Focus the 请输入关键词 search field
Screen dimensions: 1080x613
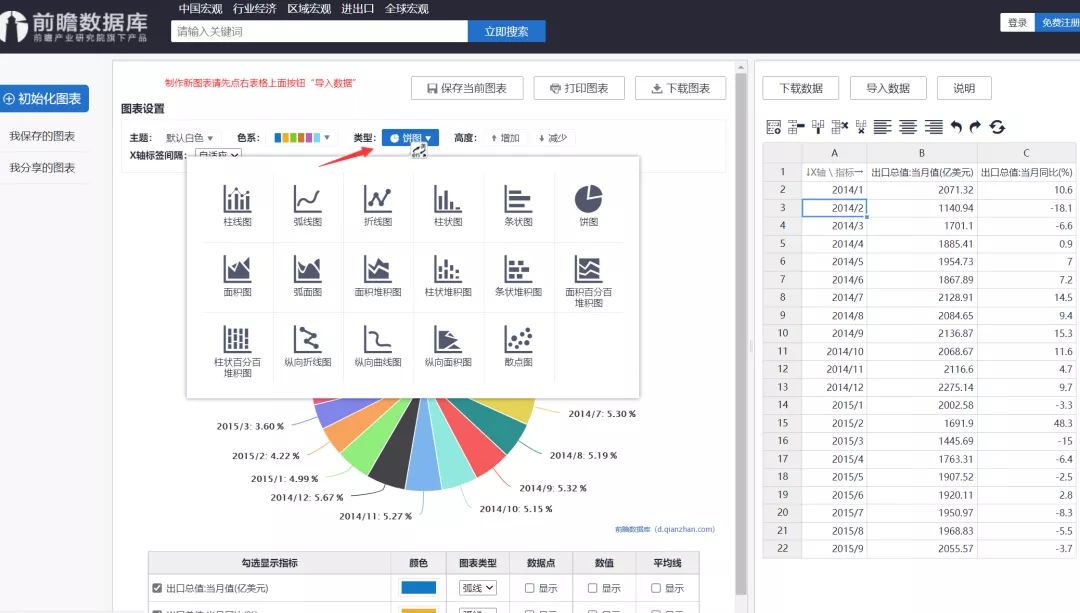click(319, 31)
